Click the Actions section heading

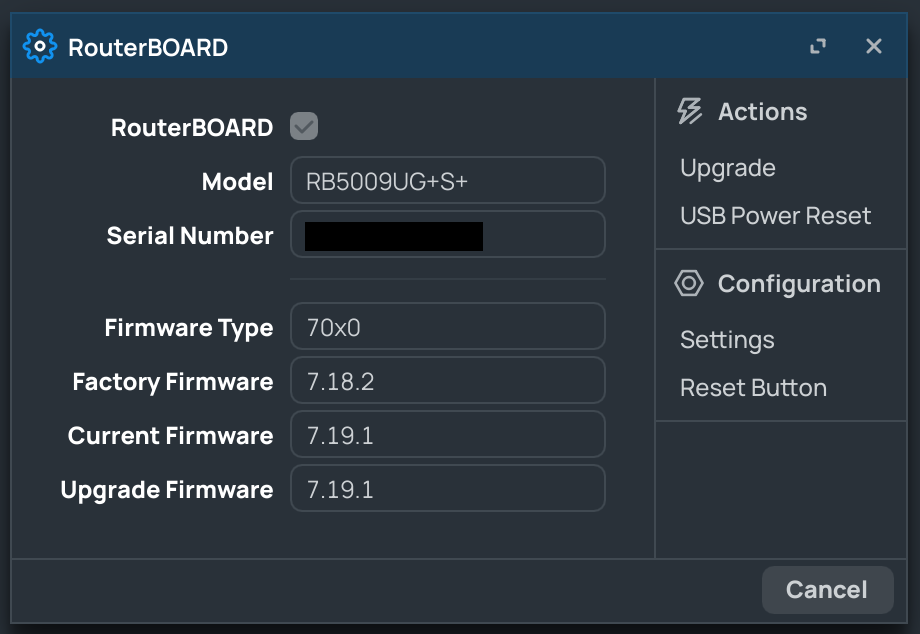tap(763, 111)
